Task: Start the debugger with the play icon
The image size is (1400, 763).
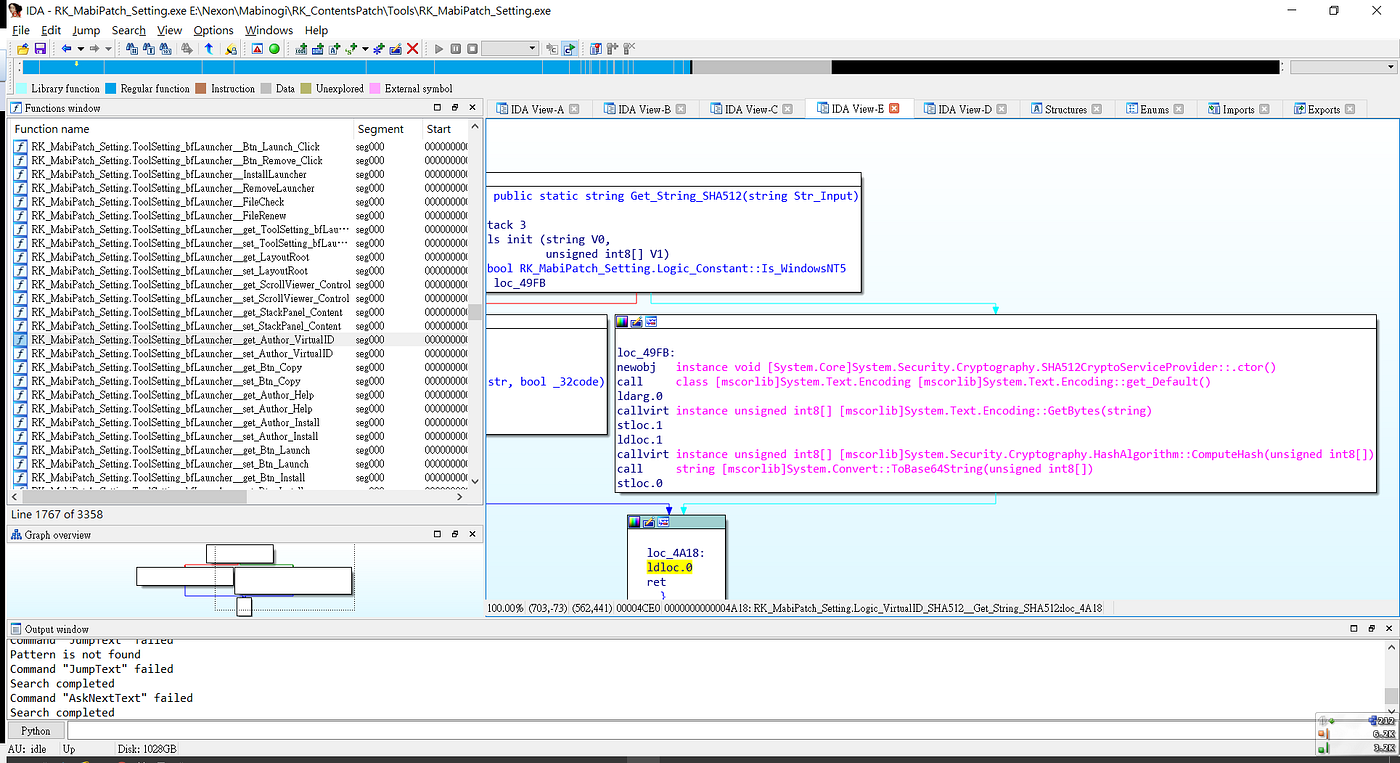Action: tap(440, 48)
